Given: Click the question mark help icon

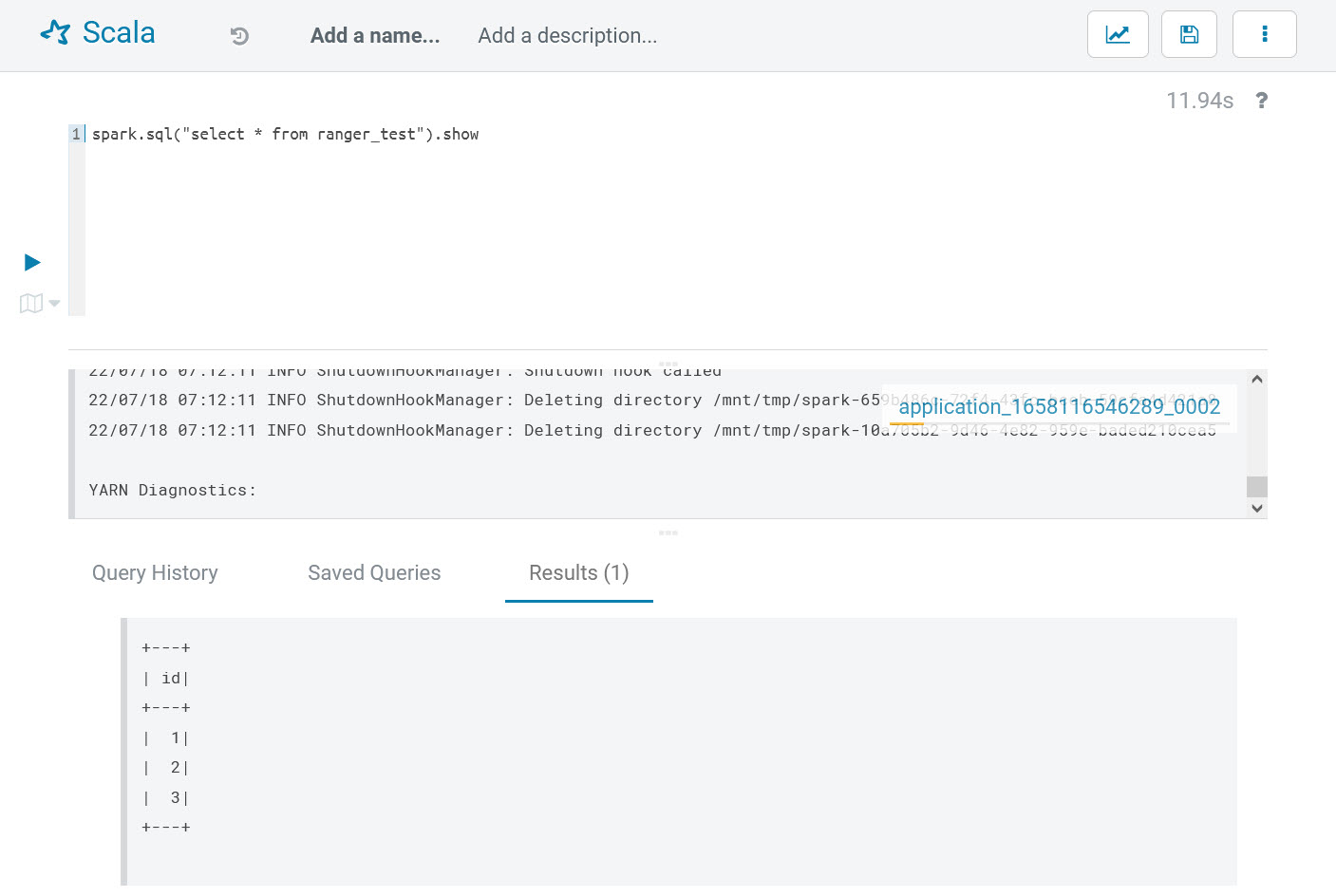Looking at the screenshot, I should [1261, 101].
